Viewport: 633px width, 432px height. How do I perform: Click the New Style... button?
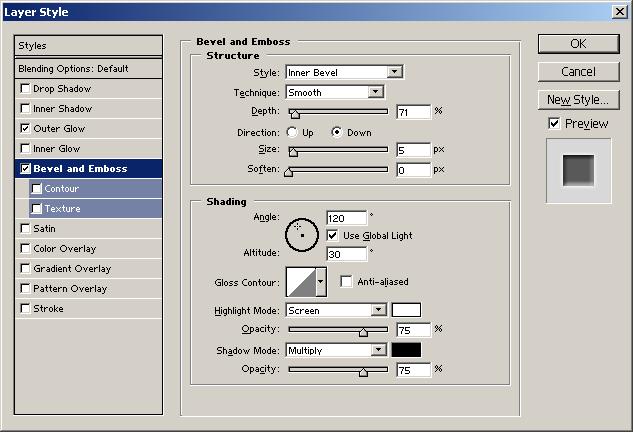click(579, 100)
